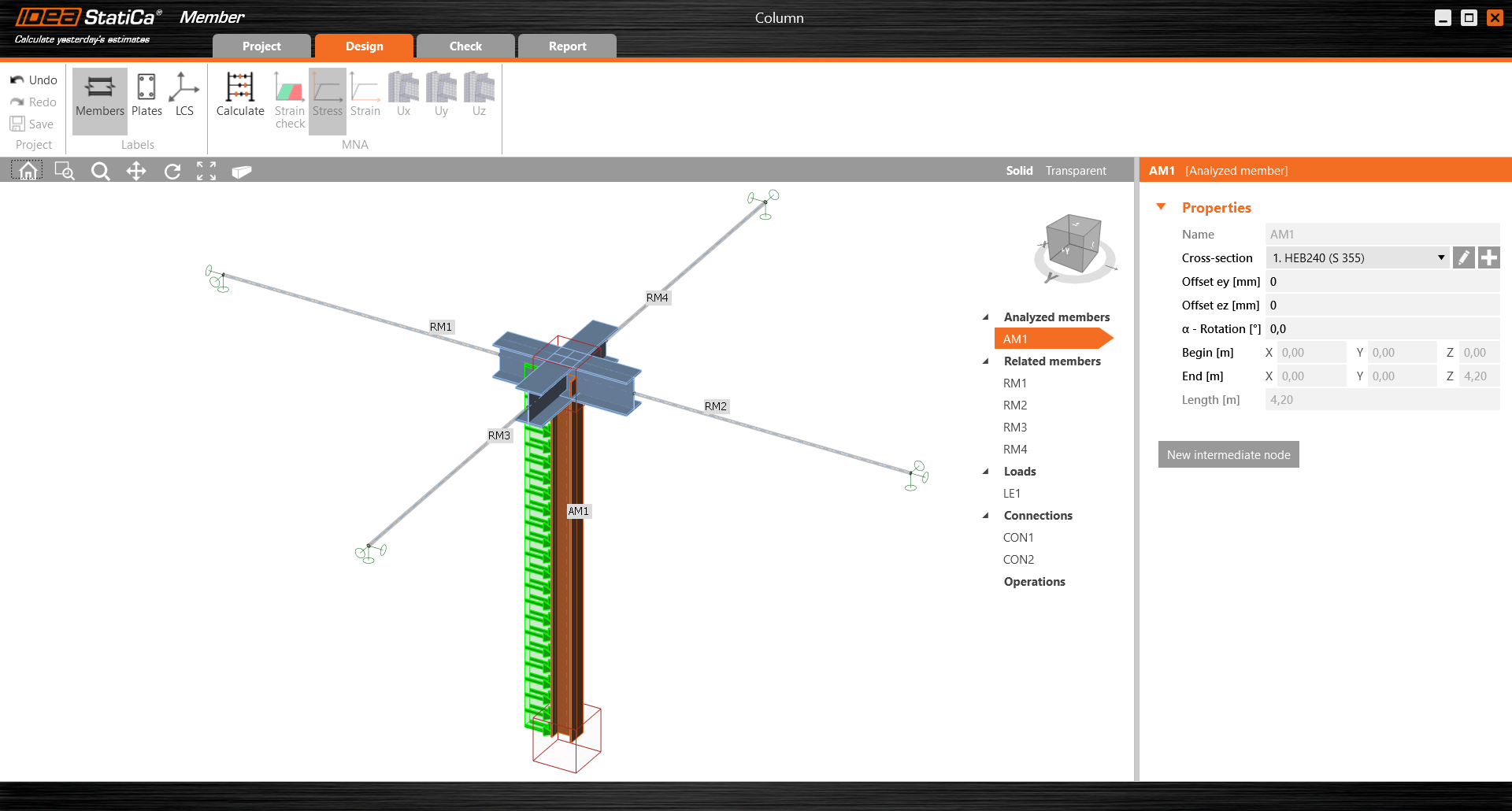Open the Report tab
1512x811 pixels.
tap(567, 46)
